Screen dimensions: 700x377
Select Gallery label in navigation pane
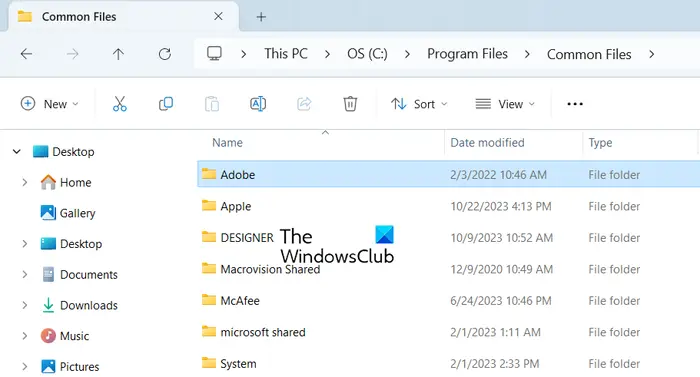click(x=78, y=213)
